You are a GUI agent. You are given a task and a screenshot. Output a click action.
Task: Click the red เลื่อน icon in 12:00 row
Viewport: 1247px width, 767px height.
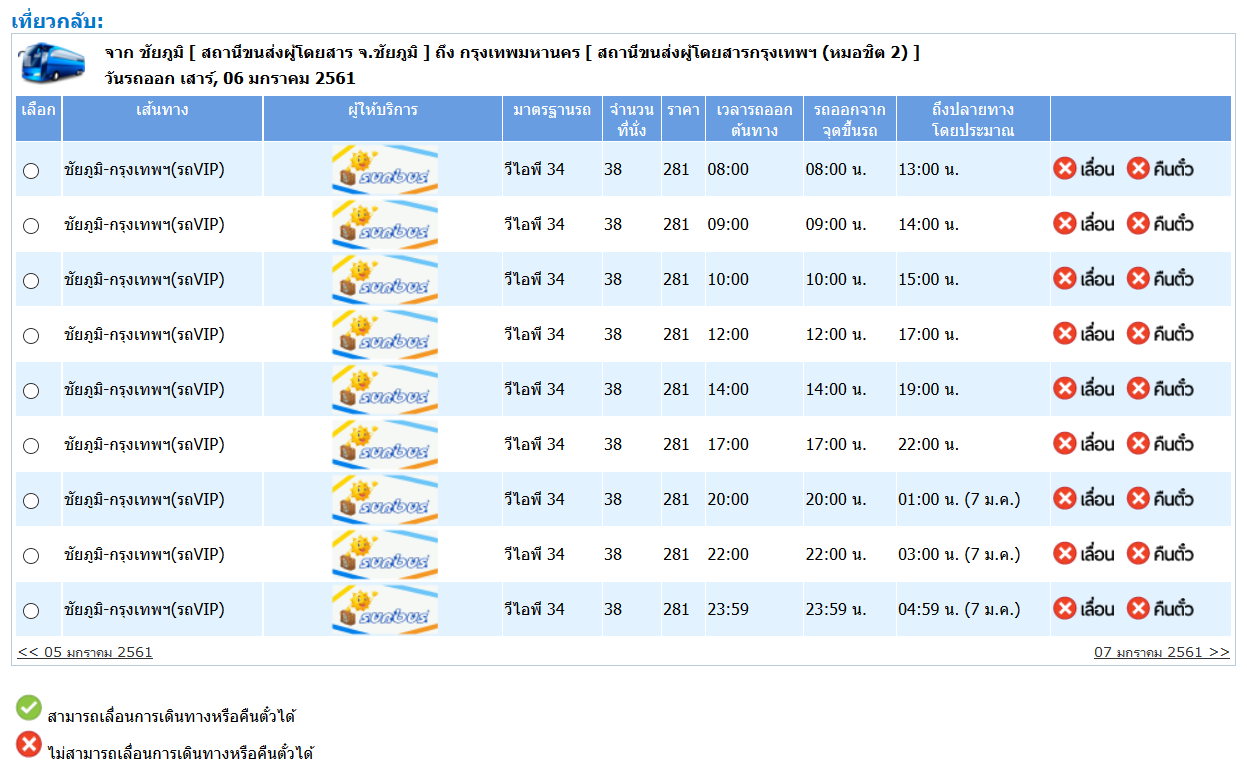[1064, 333]
